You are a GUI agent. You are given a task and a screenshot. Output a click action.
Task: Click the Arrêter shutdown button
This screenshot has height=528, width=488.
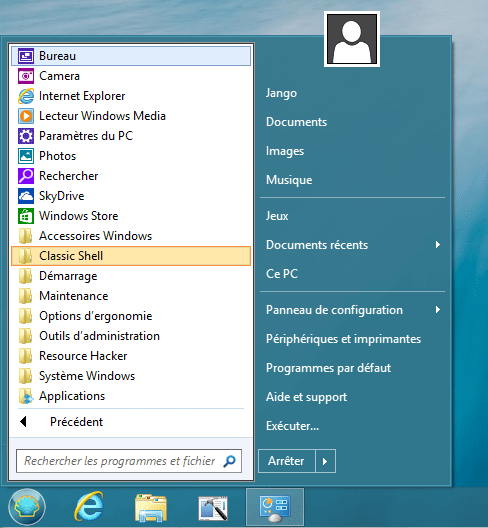coord(287,461)
